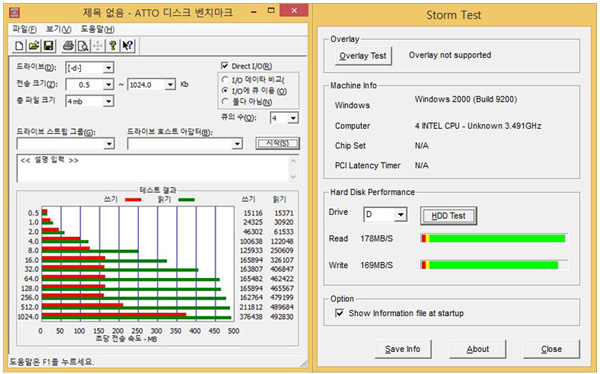Click the Print Preview toolbar icon
This screenshot has width=600, height=374.
83,46
